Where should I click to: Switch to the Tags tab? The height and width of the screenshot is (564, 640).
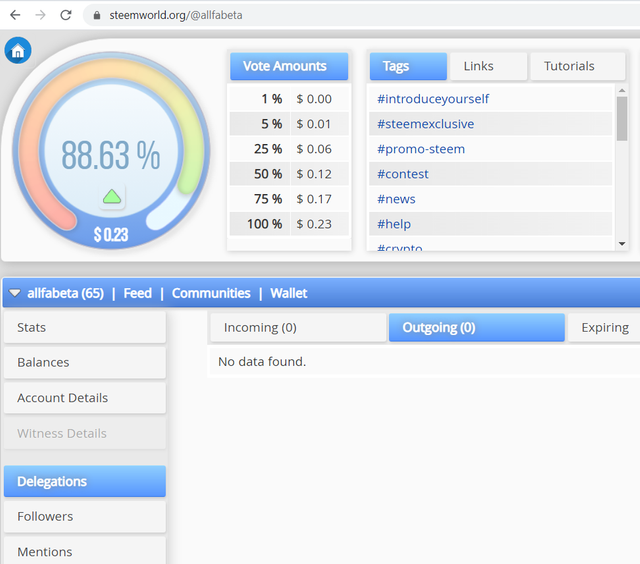[408, 66]
